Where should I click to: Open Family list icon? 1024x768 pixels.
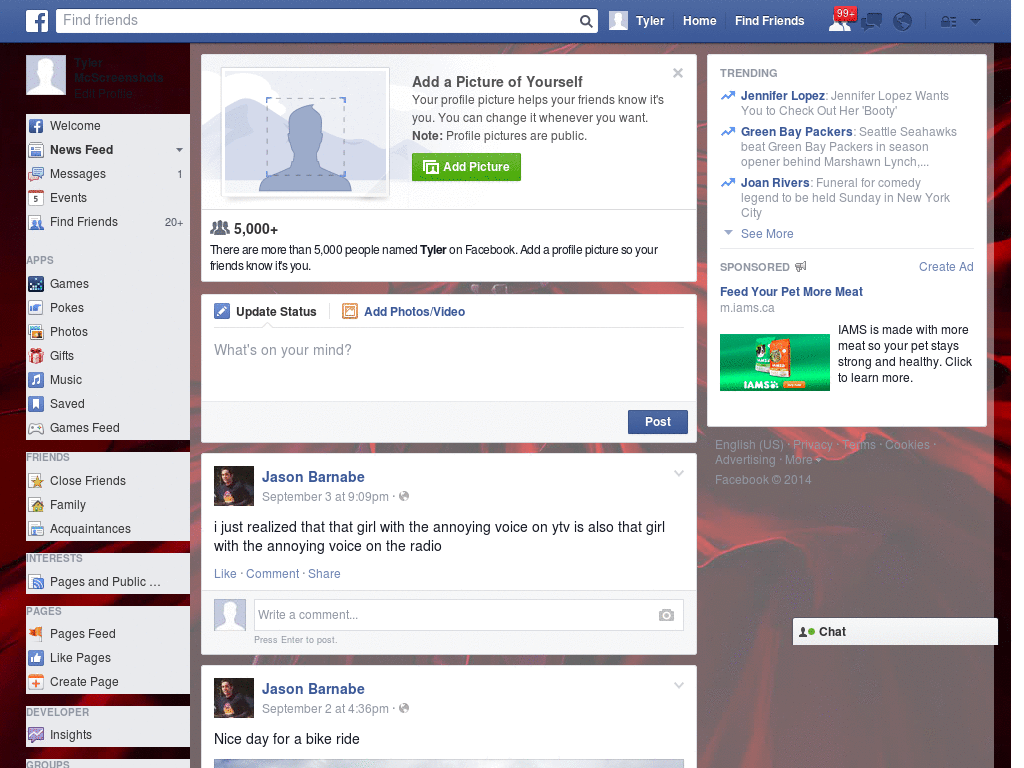pos(36,505)
